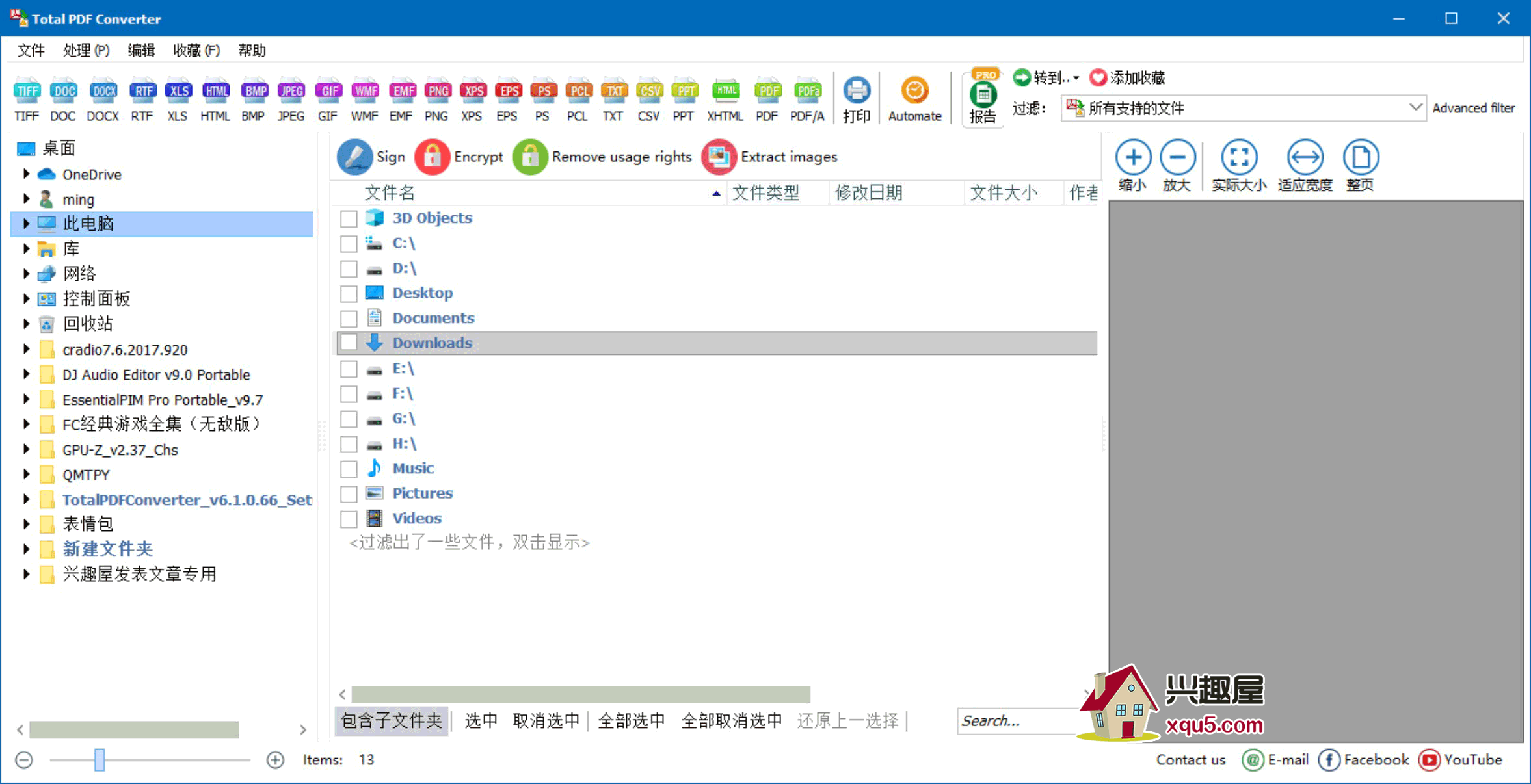Expand the OneDrive tree node
This screenshot has width=1531, height=784.
(x=26, y=174)
